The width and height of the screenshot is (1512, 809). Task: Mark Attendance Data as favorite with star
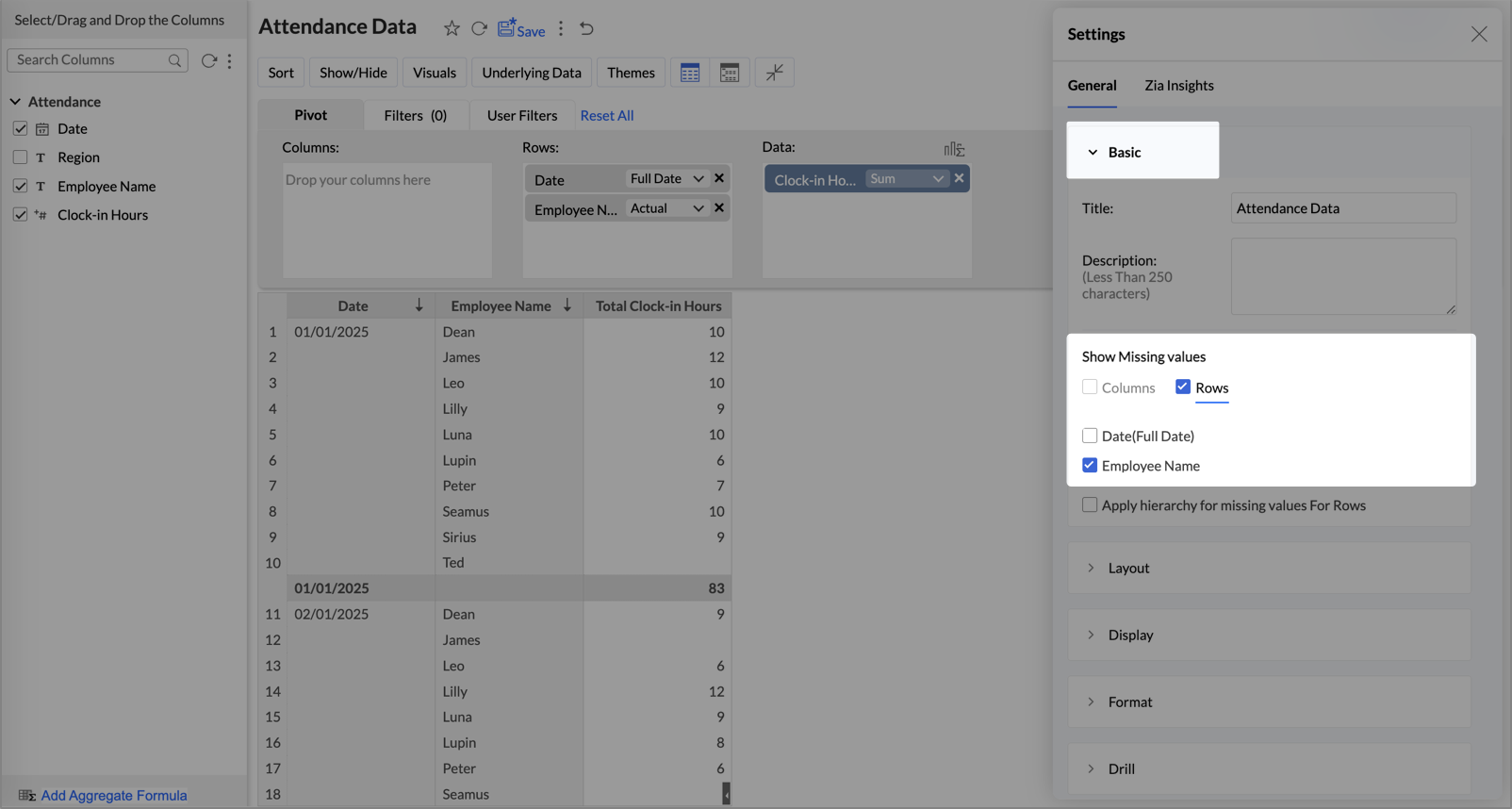click(452, 29)
